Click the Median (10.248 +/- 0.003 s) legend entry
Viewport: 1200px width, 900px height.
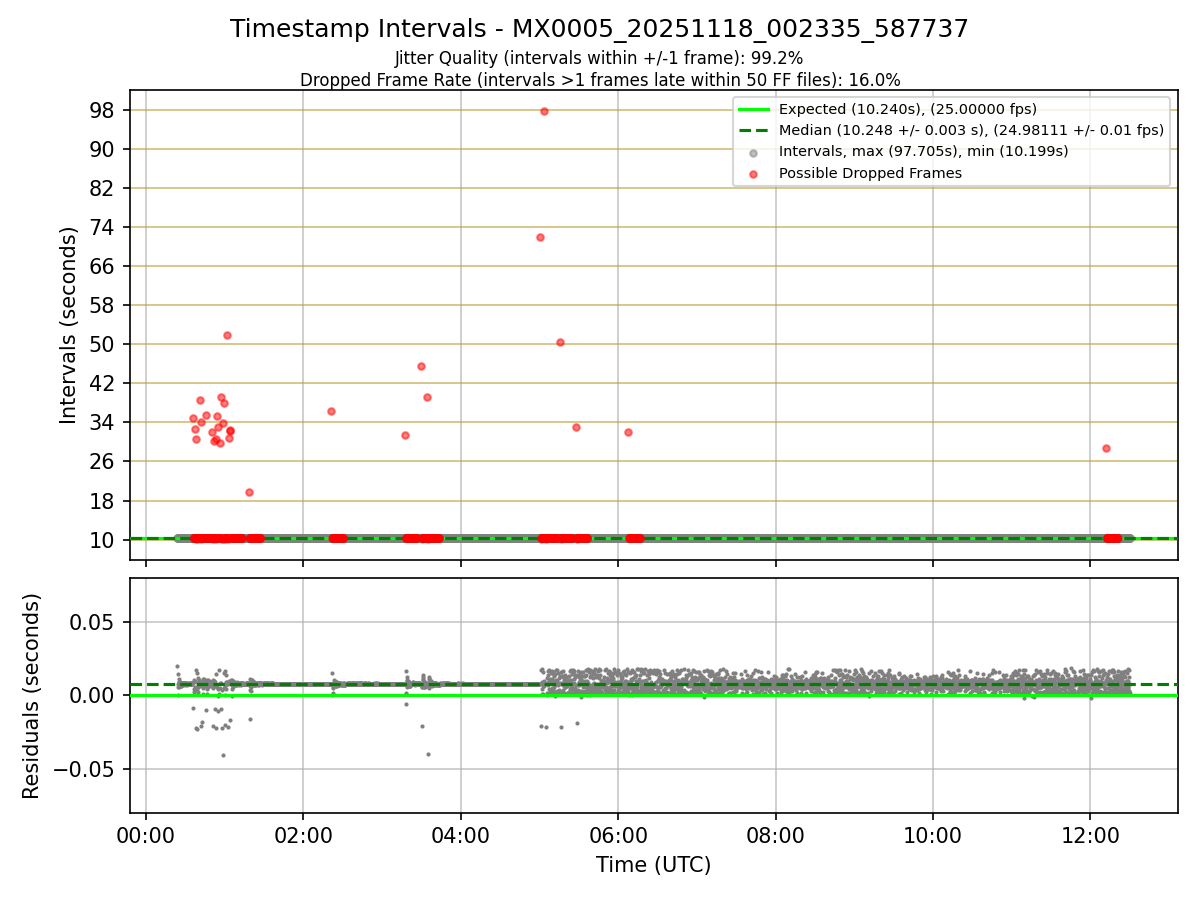point(951,130)
